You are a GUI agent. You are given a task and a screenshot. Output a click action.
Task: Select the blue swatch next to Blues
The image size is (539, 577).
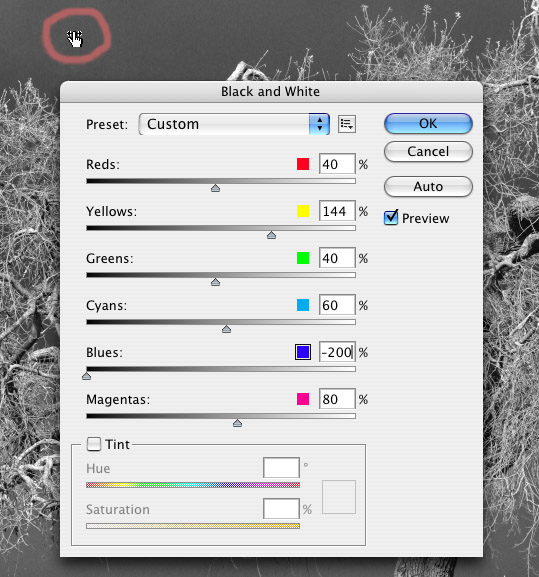303,352
